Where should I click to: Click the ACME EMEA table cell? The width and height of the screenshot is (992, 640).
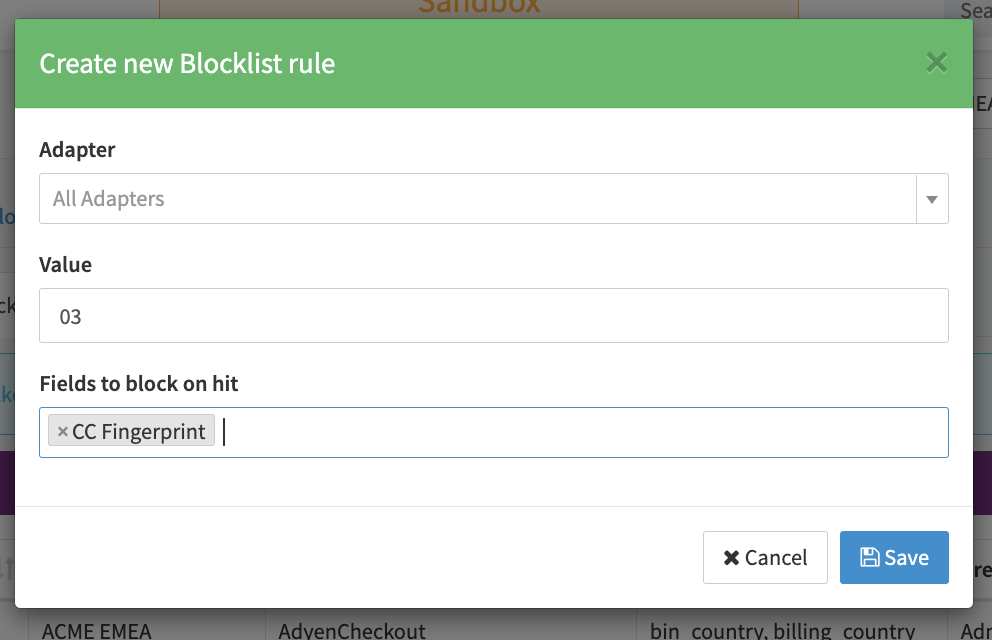point(97,630)
